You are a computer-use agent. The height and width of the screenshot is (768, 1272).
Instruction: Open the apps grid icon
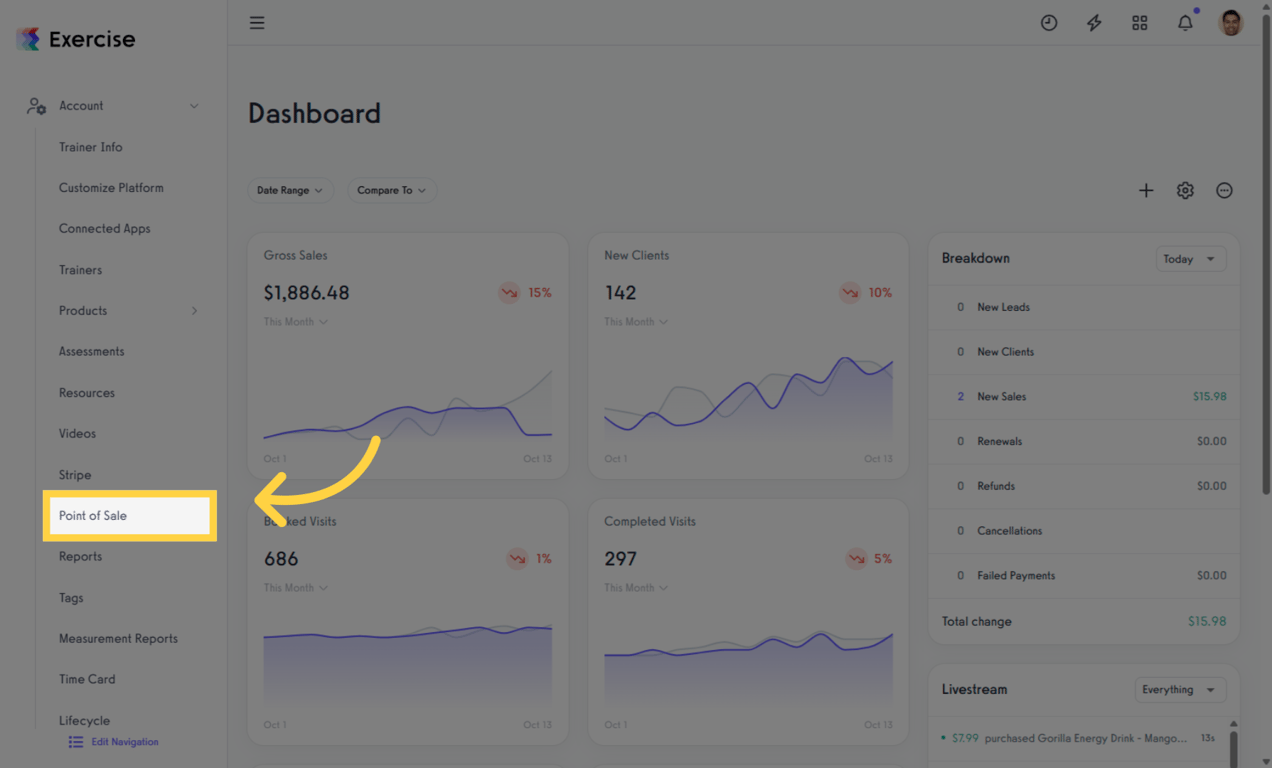coord(1139,23)
